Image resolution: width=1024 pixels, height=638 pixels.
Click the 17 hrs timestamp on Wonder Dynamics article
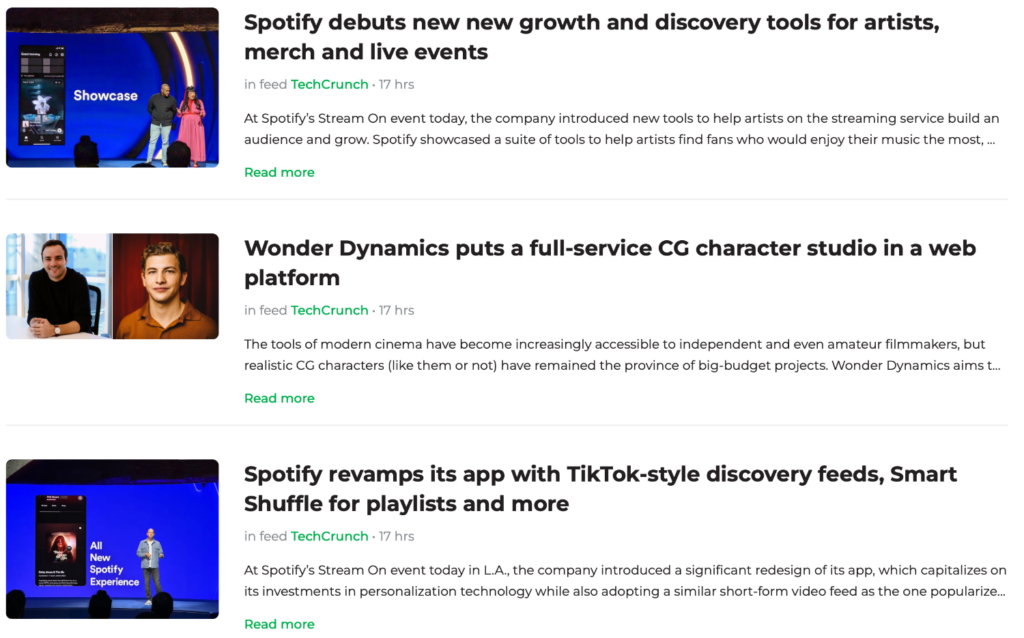[x=396, y=310]
